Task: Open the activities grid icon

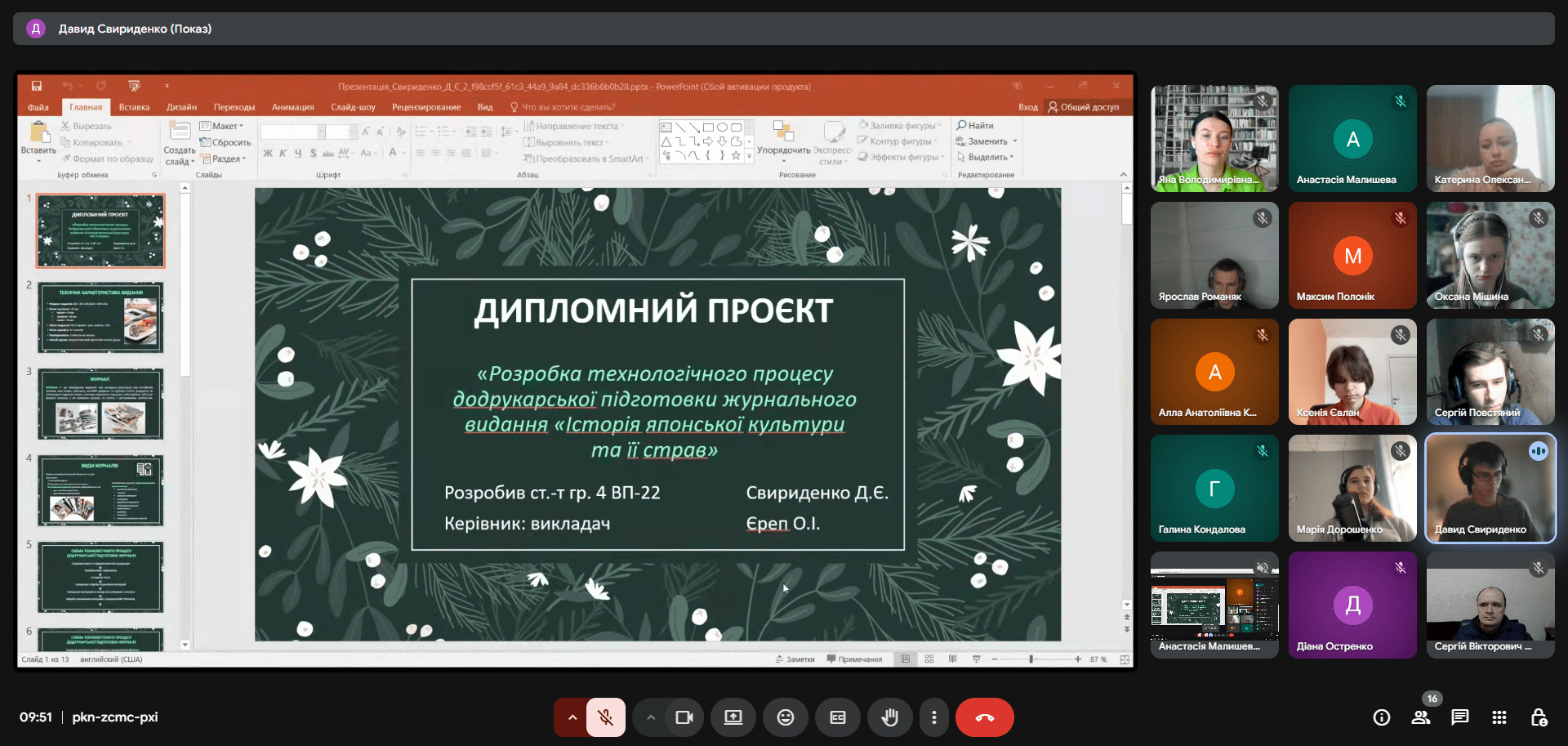Action: [1499, 717]
